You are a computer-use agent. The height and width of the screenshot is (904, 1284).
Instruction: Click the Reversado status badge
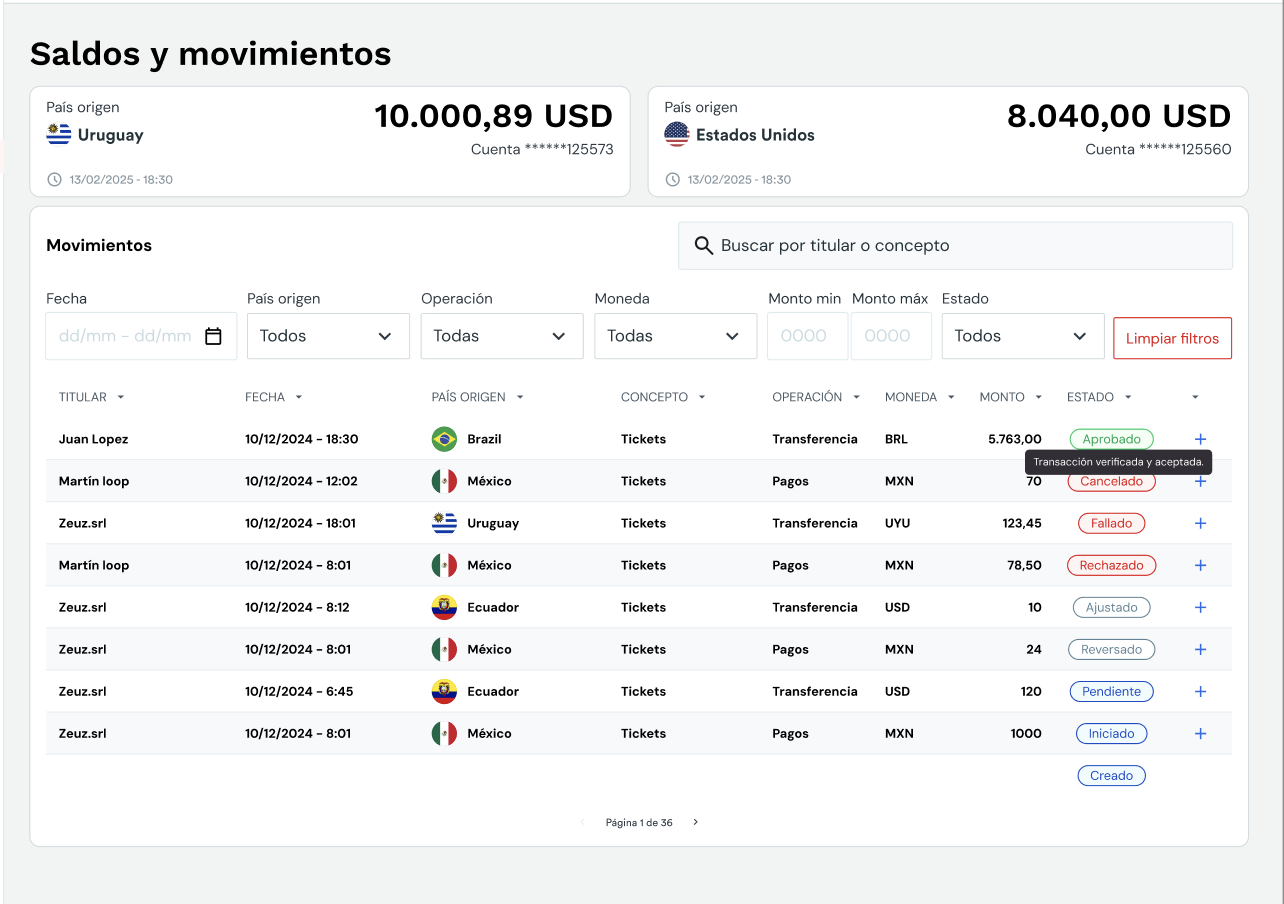(1111, 649)
